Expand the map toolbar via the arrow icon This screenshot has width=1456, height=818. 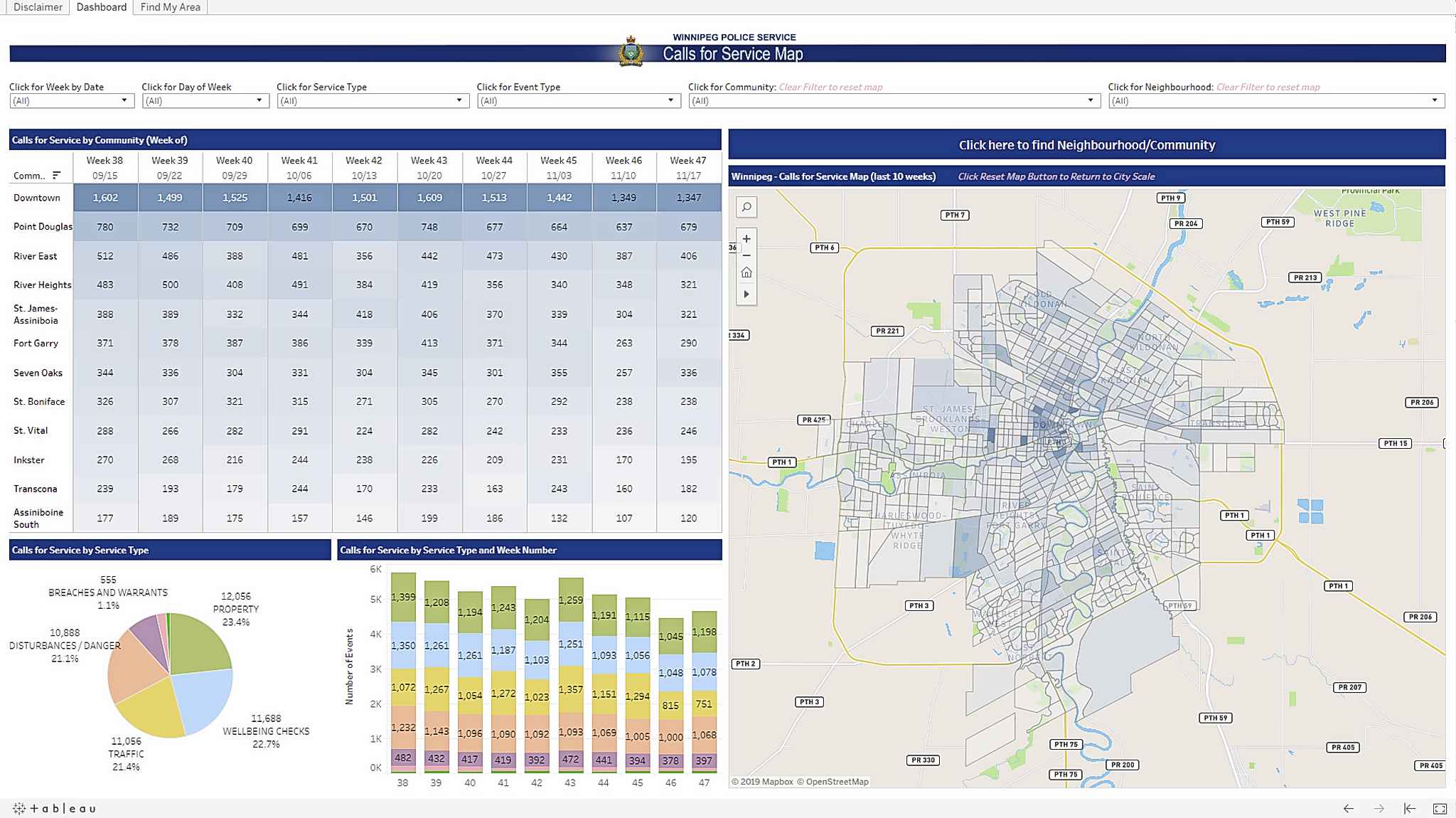(747, 292)
